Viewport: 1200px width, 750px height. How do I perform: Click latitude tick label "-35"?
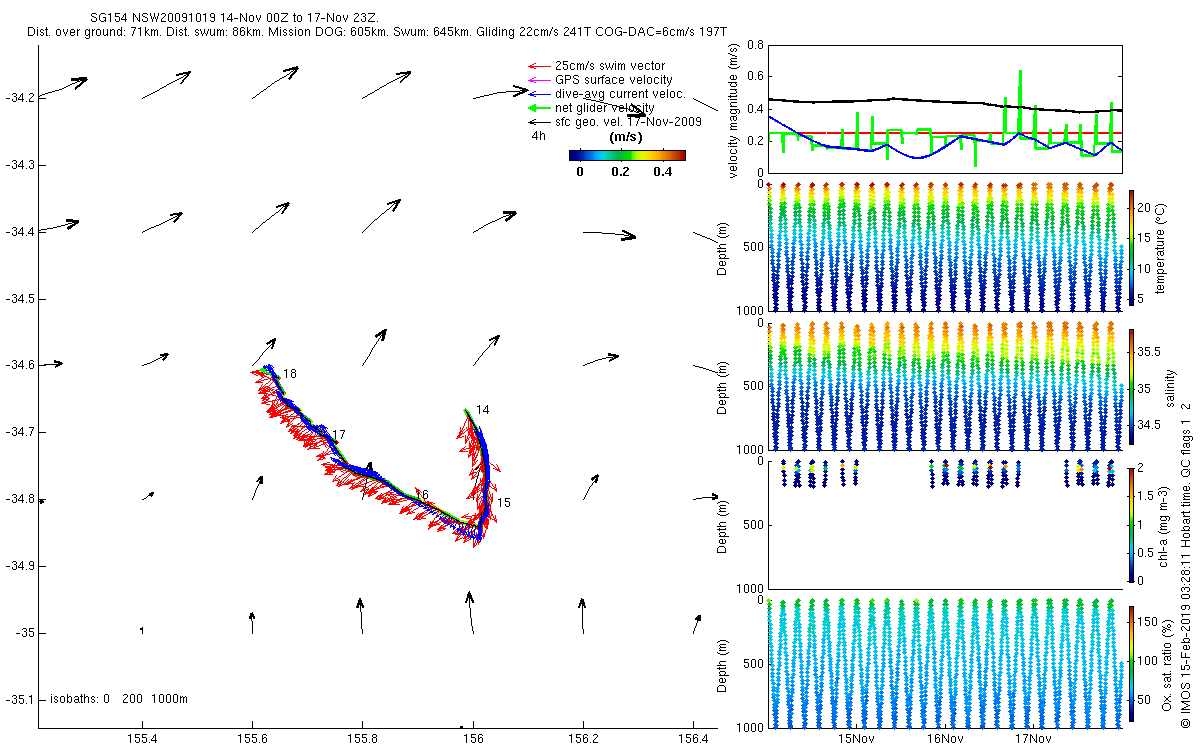[25, 633]
